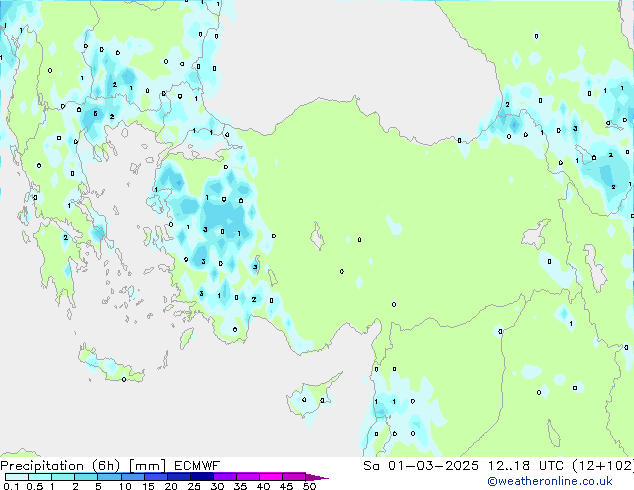
Task: Click the '(12+102)' forecast offset text
Action: (x=603, y=466)
